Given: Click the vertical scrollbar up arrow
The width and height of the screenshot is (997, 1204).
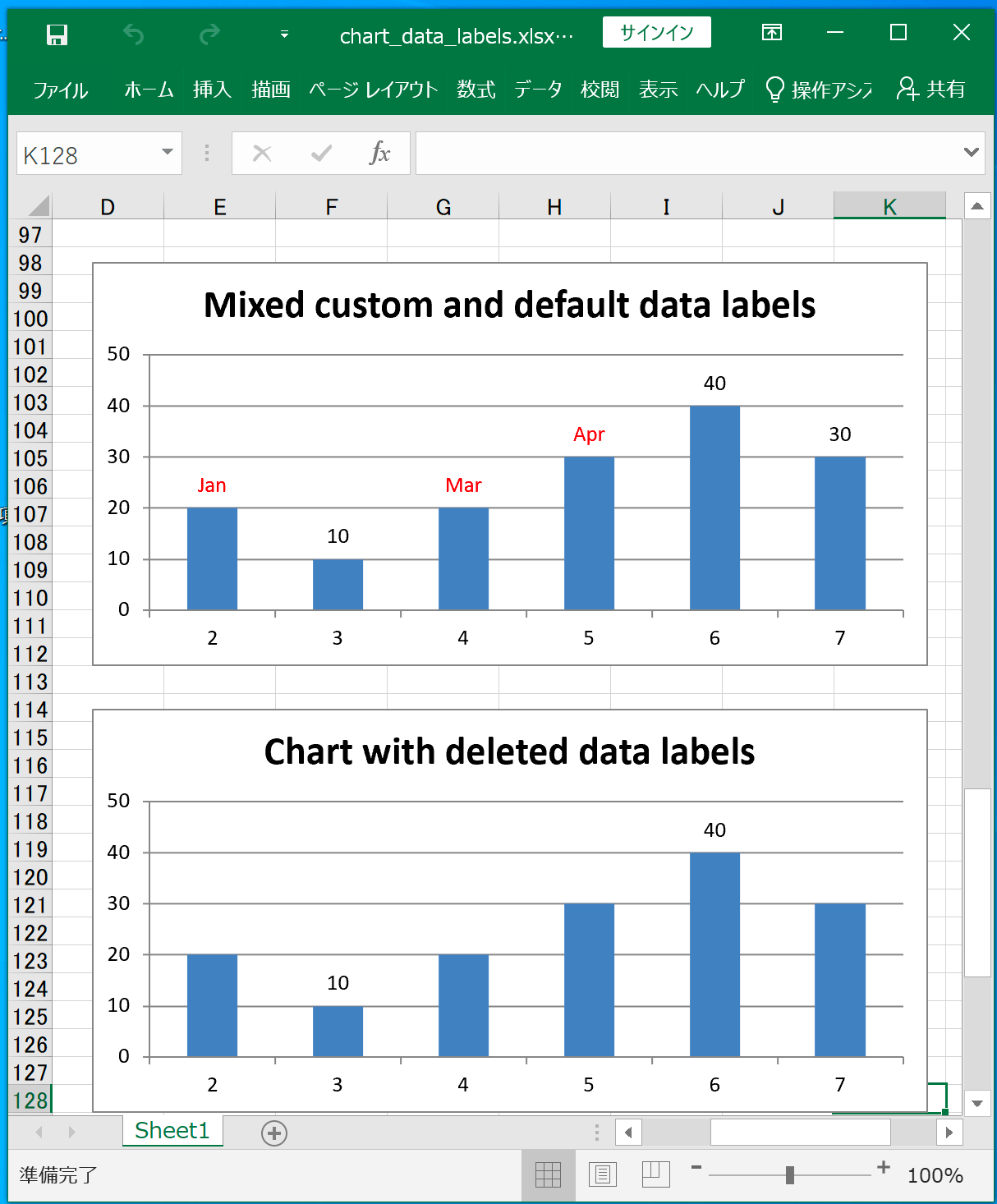Looking at the screenshot, I should pyautogui.click(x=976, y=205).
